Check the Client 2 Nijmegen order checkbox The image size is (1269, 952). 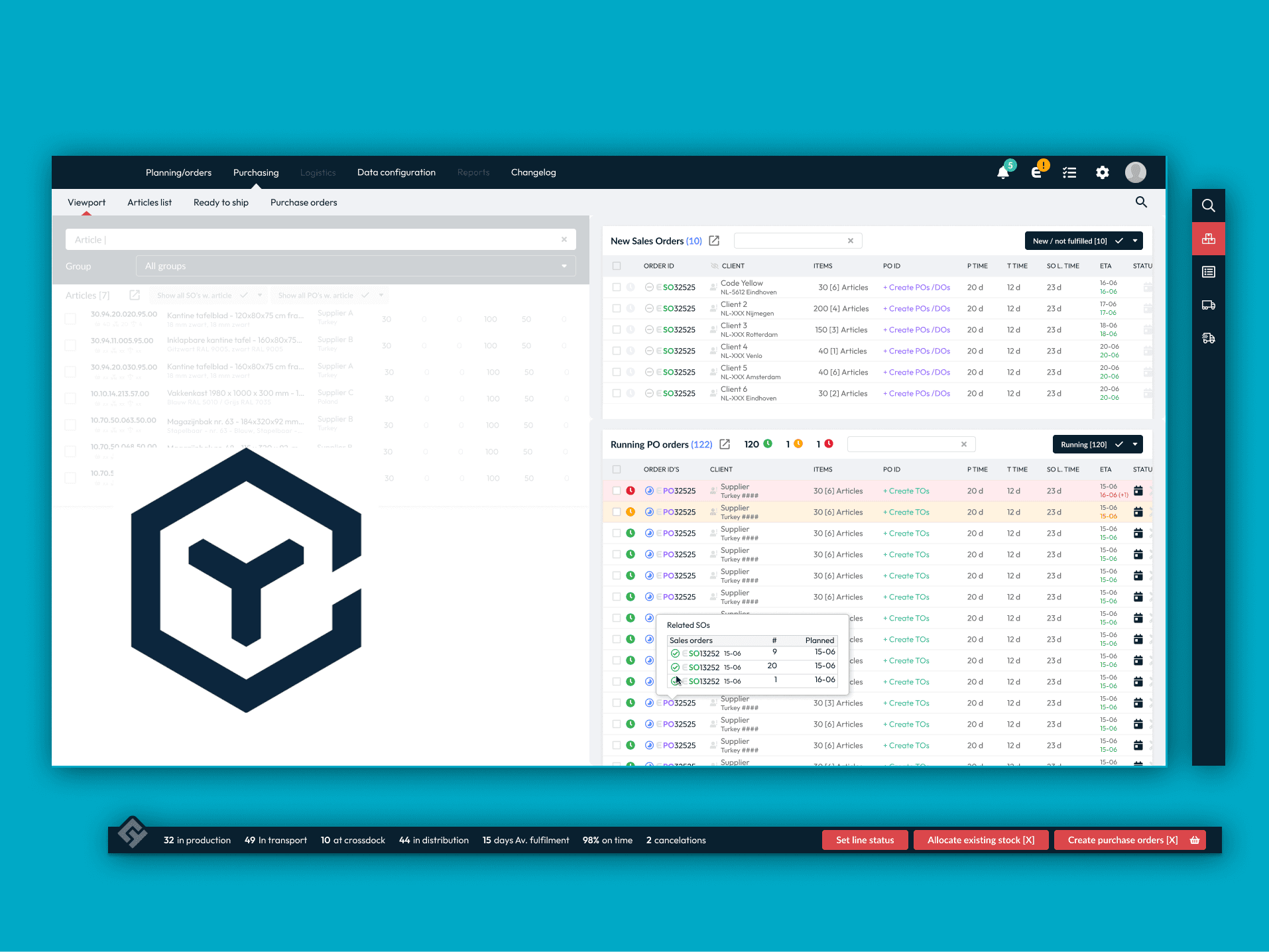click(x=617, y=308)
